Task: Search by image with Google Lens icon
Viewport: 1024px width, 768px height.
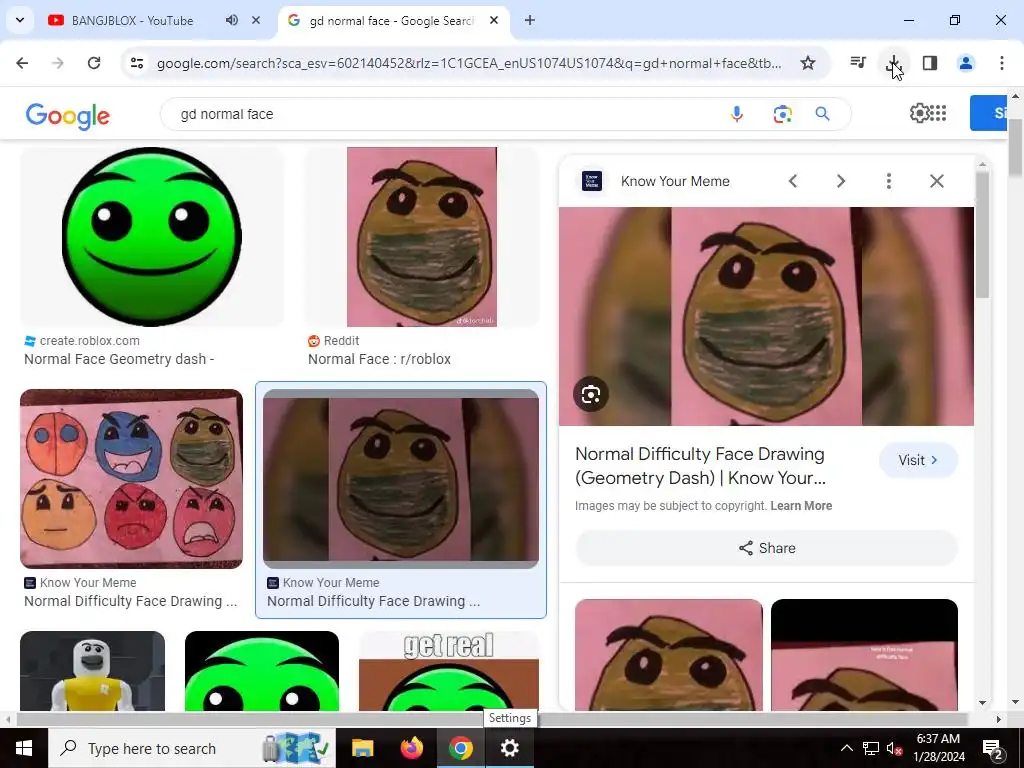Action: click(782, 114)
